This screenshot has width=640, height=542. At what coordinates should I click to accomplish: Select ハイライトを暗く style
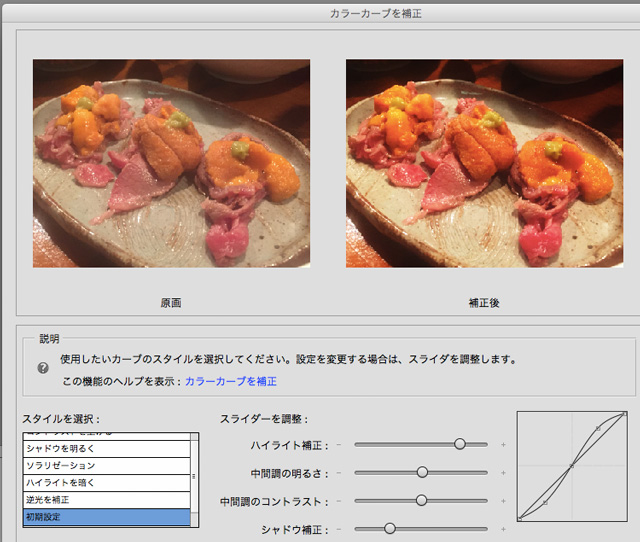click(x=106, y=483)
